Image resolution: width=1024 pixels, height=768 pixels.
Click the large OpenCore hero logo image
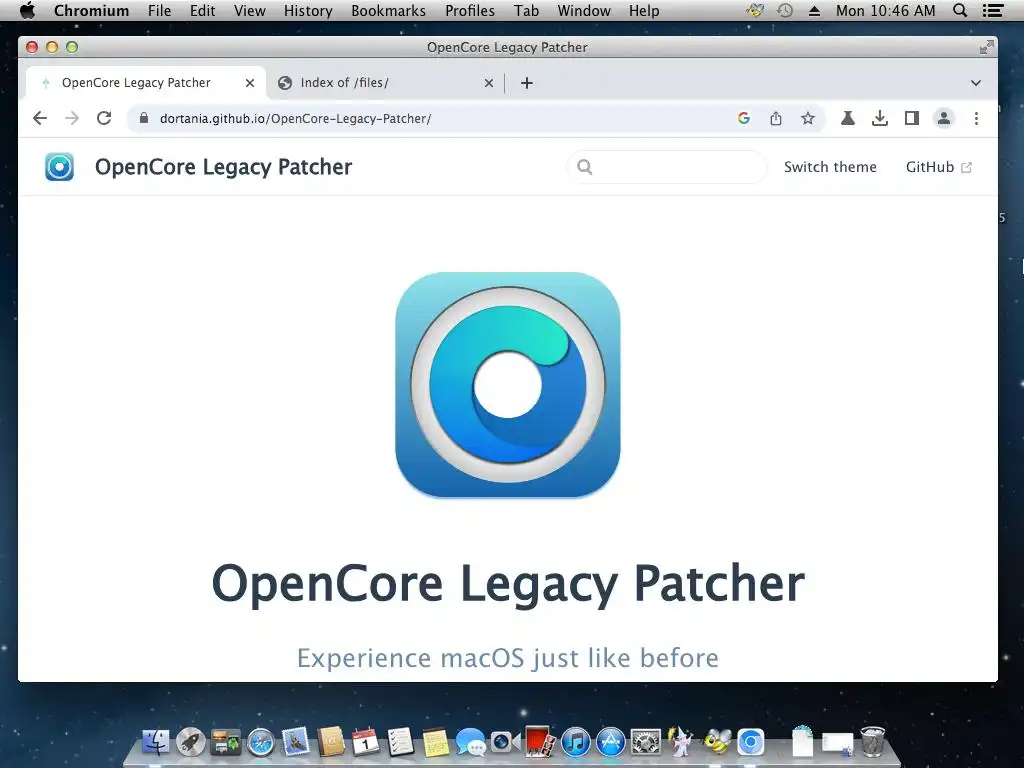click(507, 385)
